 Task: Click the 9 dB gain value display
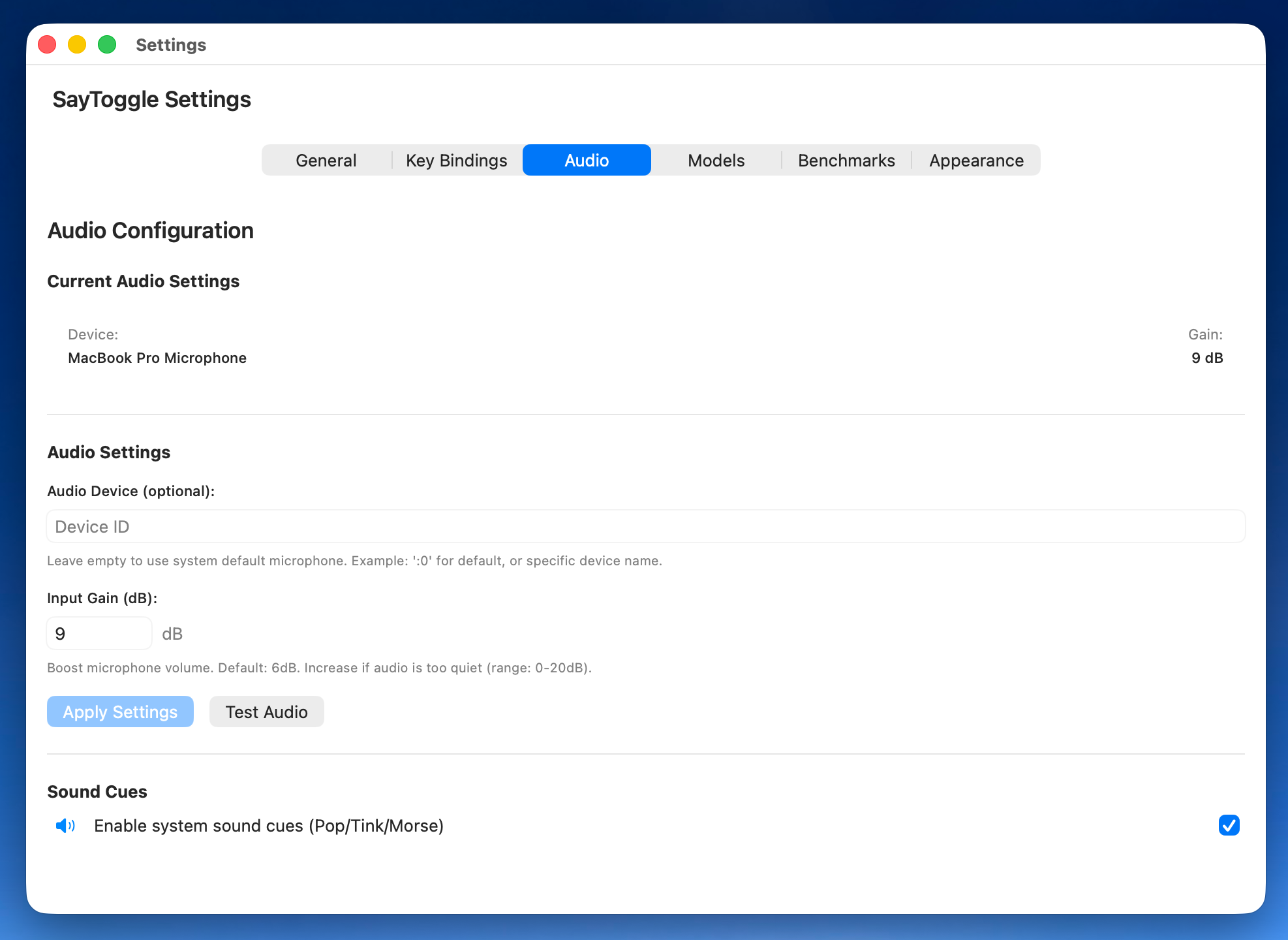[1207, 358]
